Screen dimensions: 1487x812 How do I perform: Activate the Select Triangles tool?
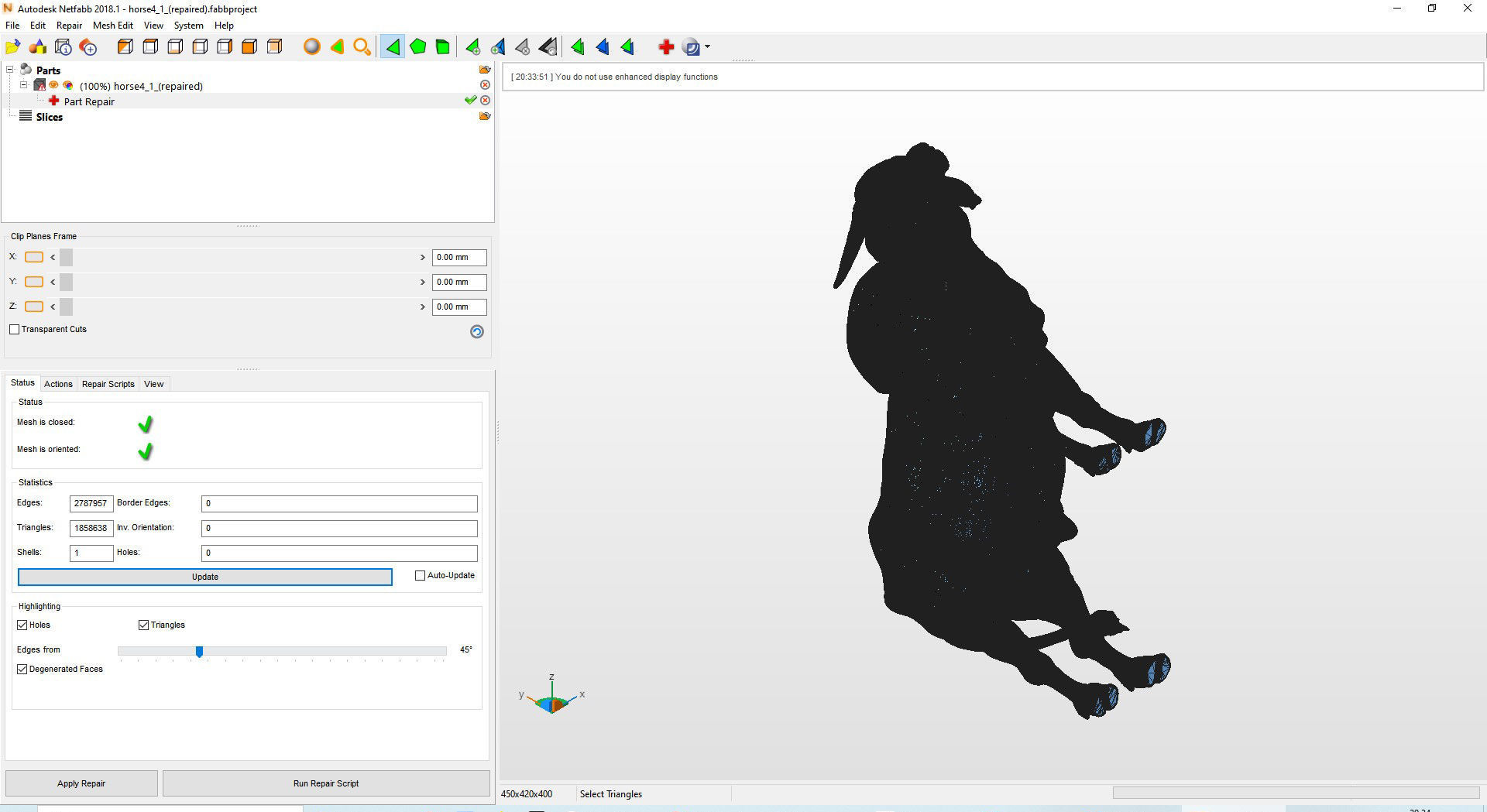pyautogui.click(x=393, y=47)
